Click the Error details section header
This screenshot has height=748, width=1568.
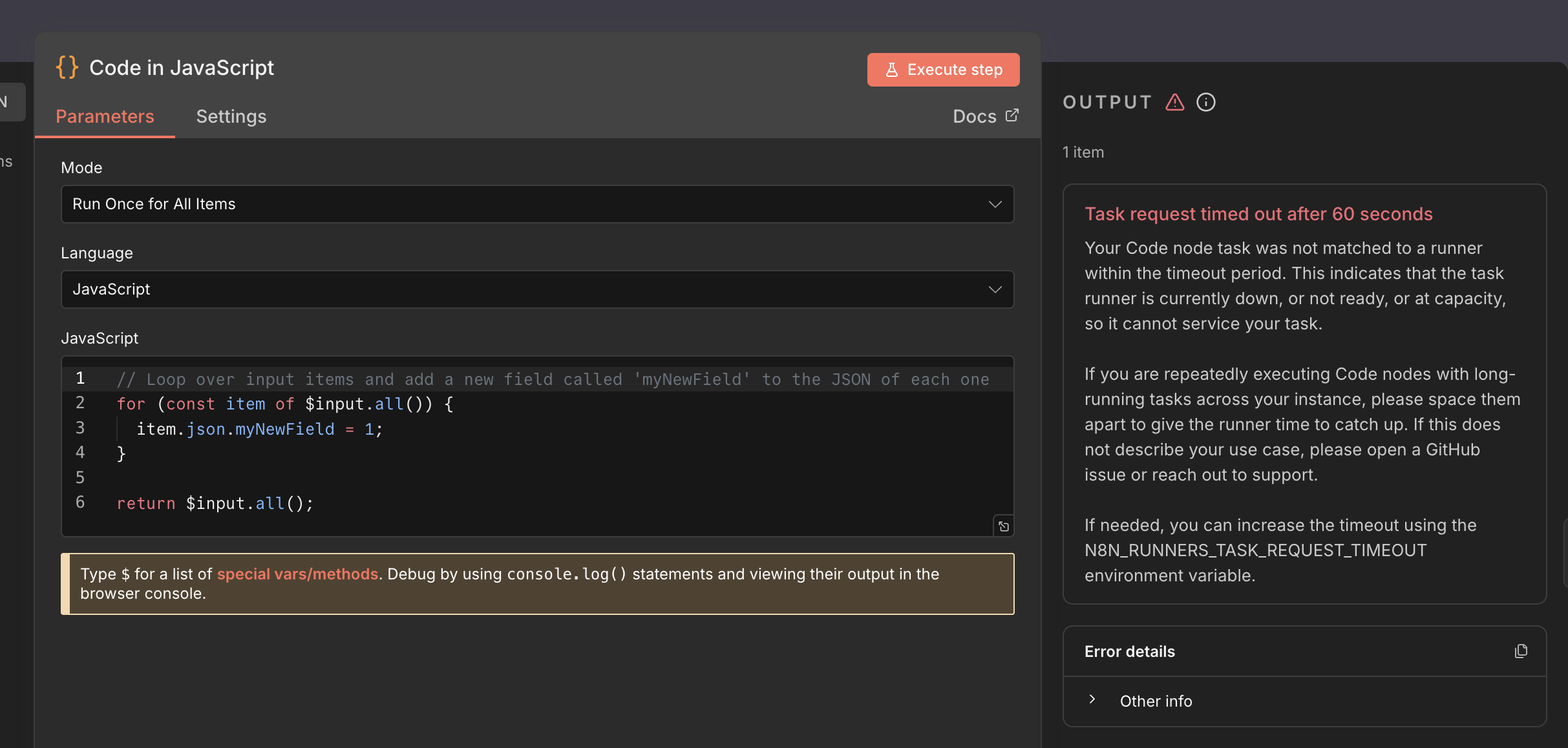click(x=1130, y=651)
